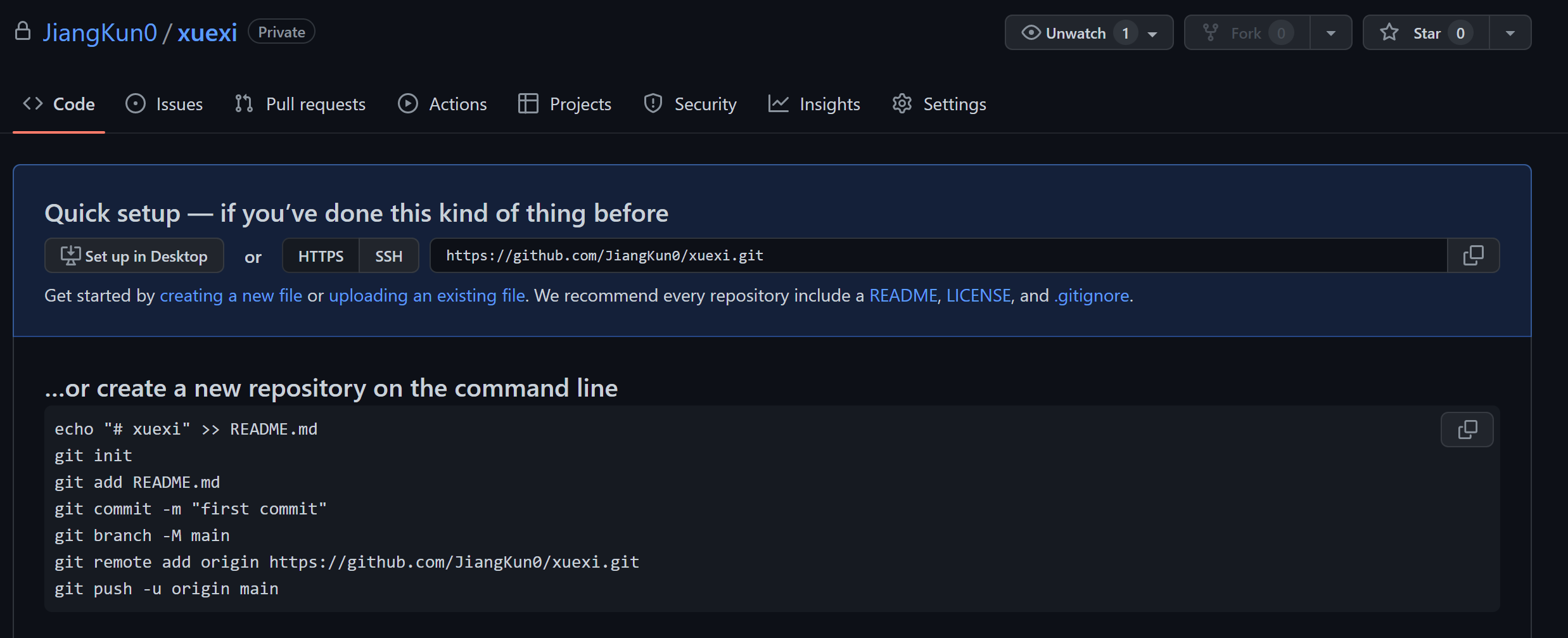Click the Security shield icon
The width and height of the screenshot is (1568, 638).
click(x=653, y=104)
